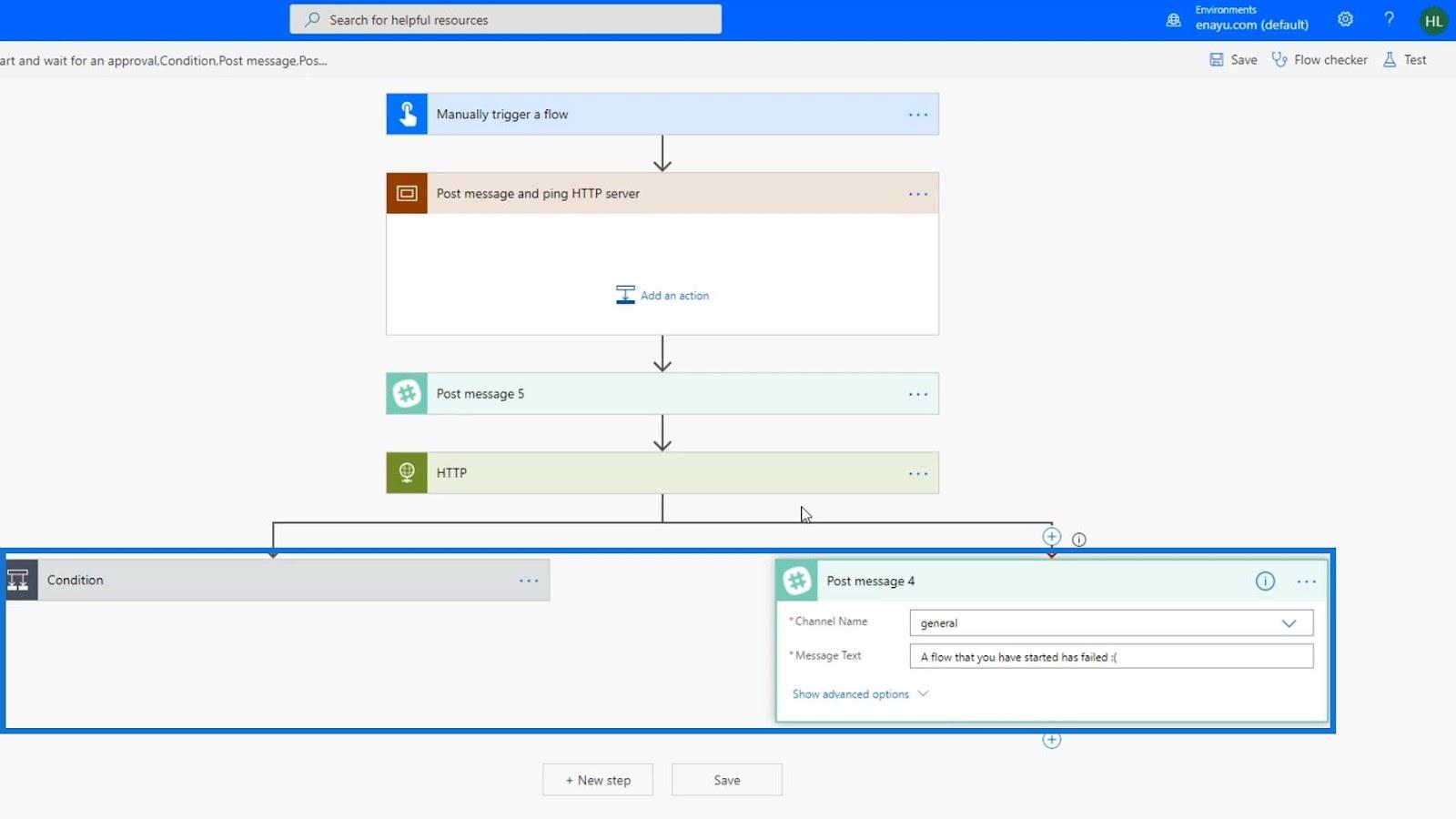Run the Flow checker
The image size is (1456, 819).
[1319, 60]
